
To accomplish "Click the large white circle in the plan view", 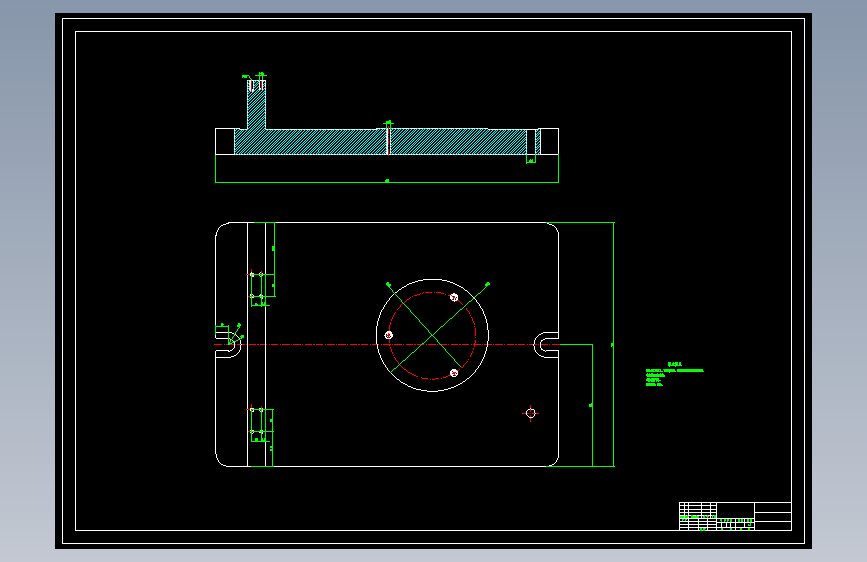I will 432,335.
